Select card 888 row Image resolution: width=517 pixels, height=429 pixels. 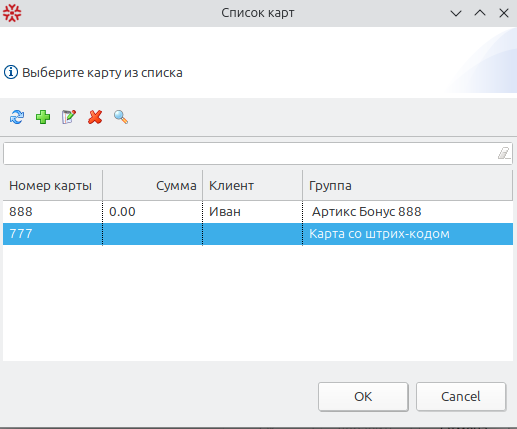(x=258, y=212)
